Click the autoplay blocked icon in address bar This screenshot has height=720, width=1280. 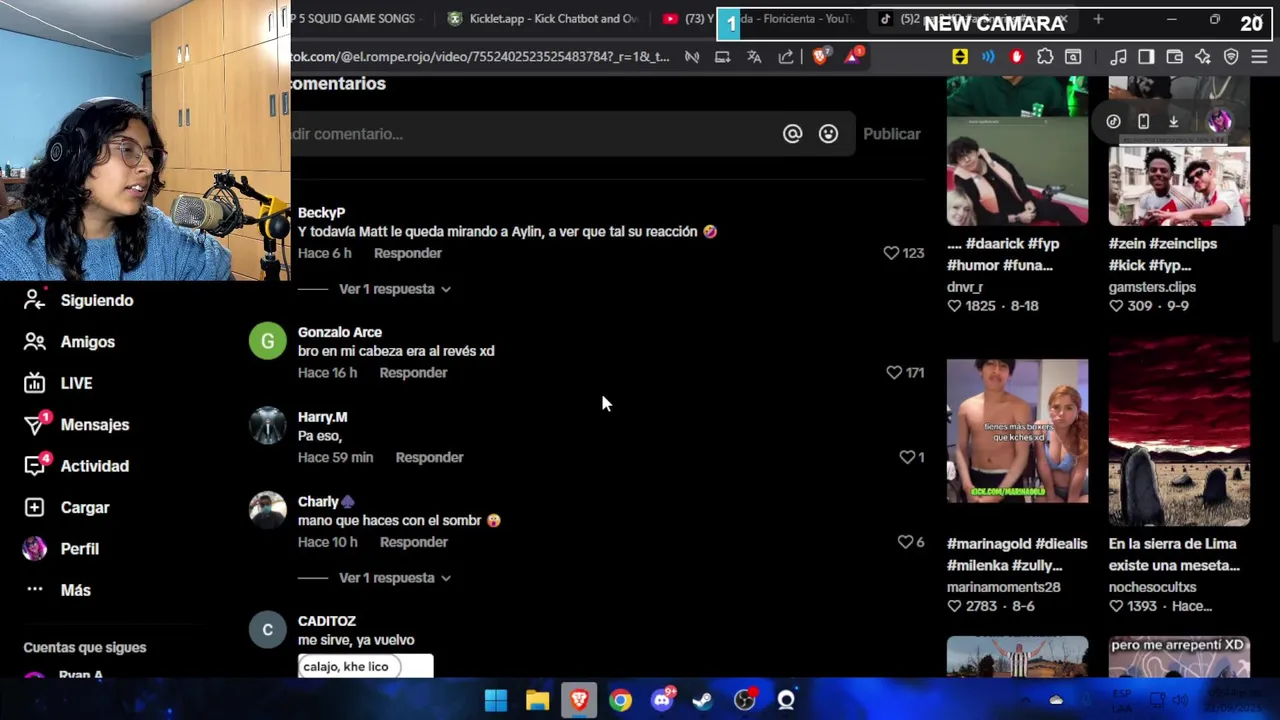click(x=692, y=57)
